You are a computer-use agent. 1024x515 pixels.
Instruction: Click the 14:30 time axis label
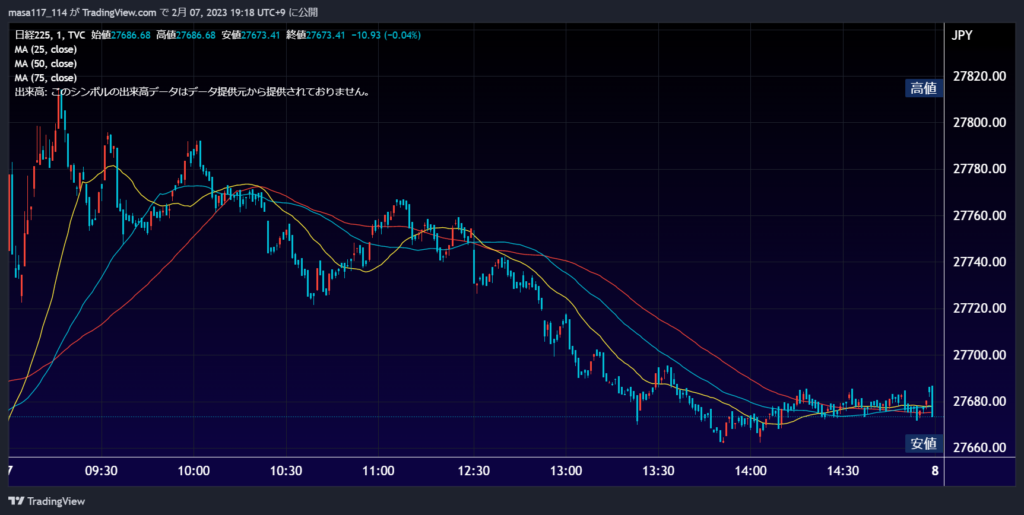click(843, 471)
